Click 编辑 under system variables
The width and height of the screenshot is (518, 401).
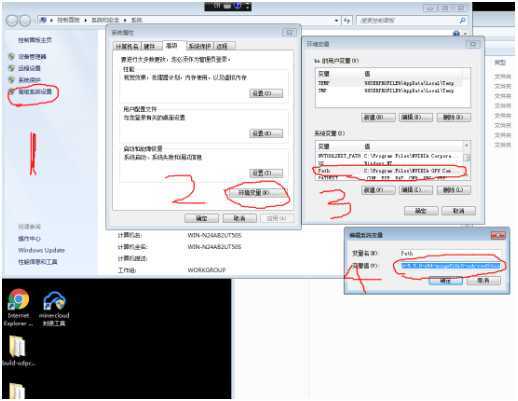(x=416, y=190)
